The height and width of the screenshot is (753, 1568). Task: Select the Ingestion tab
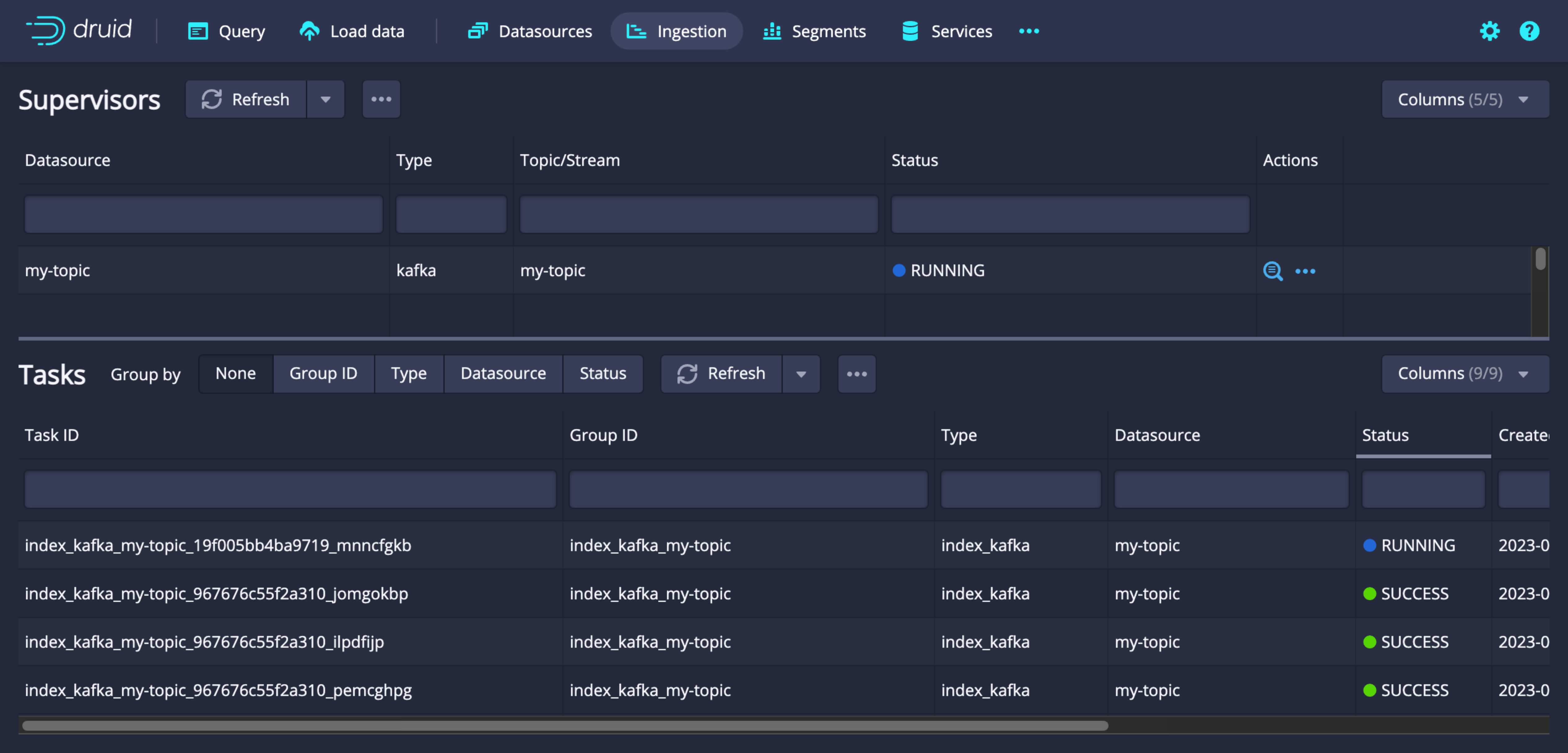click(676, 31)
